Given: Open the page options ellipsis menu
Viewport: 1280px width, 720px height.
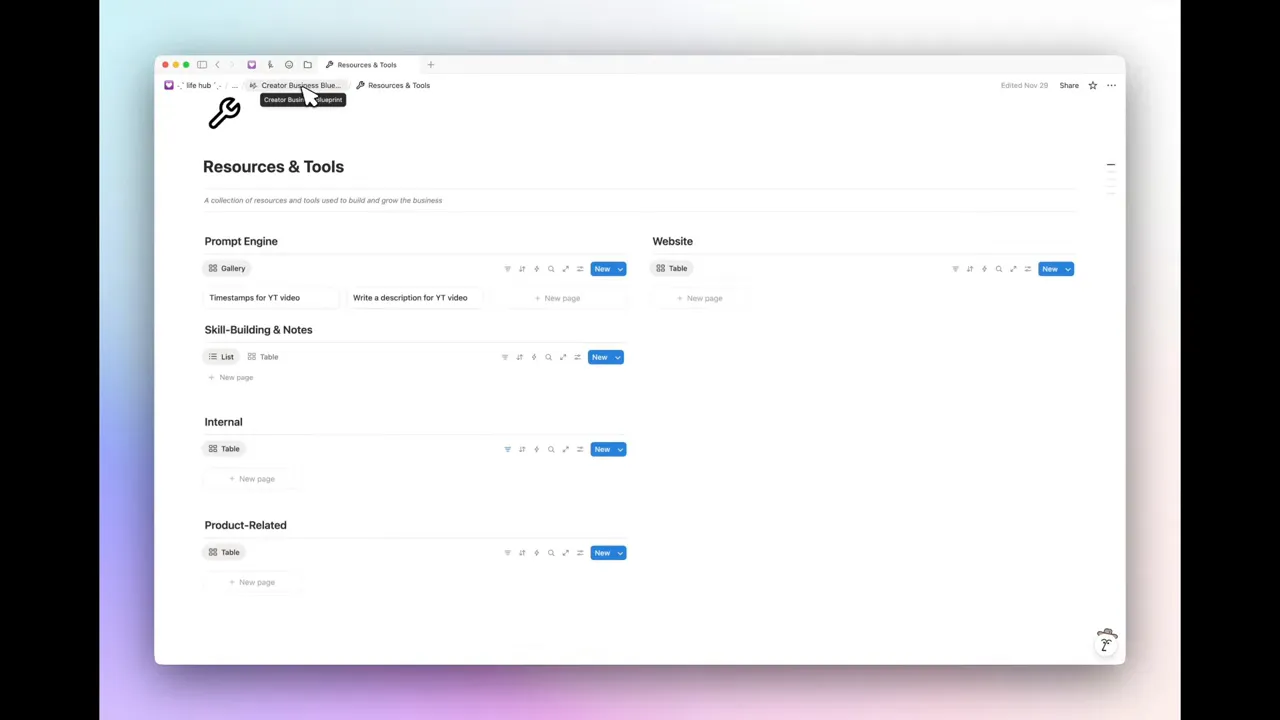Looking at the screenshot, I should tap(1110, 85).
